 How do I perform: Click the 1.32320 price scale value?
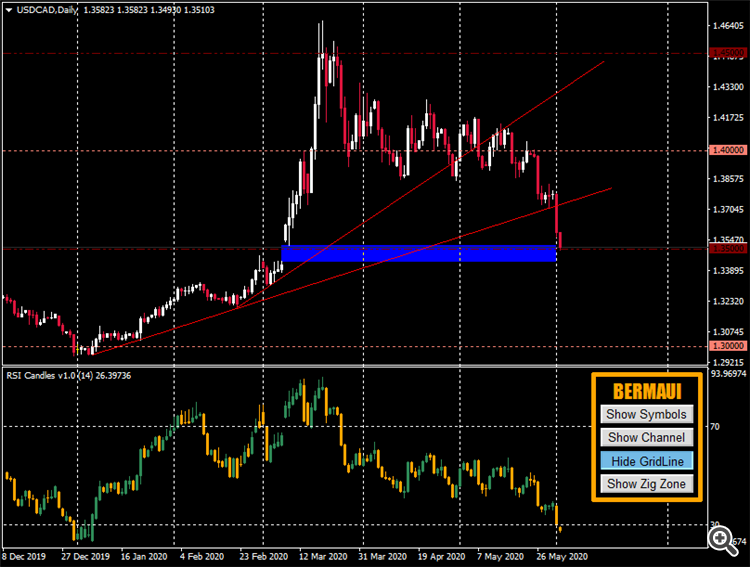[728, 301]
